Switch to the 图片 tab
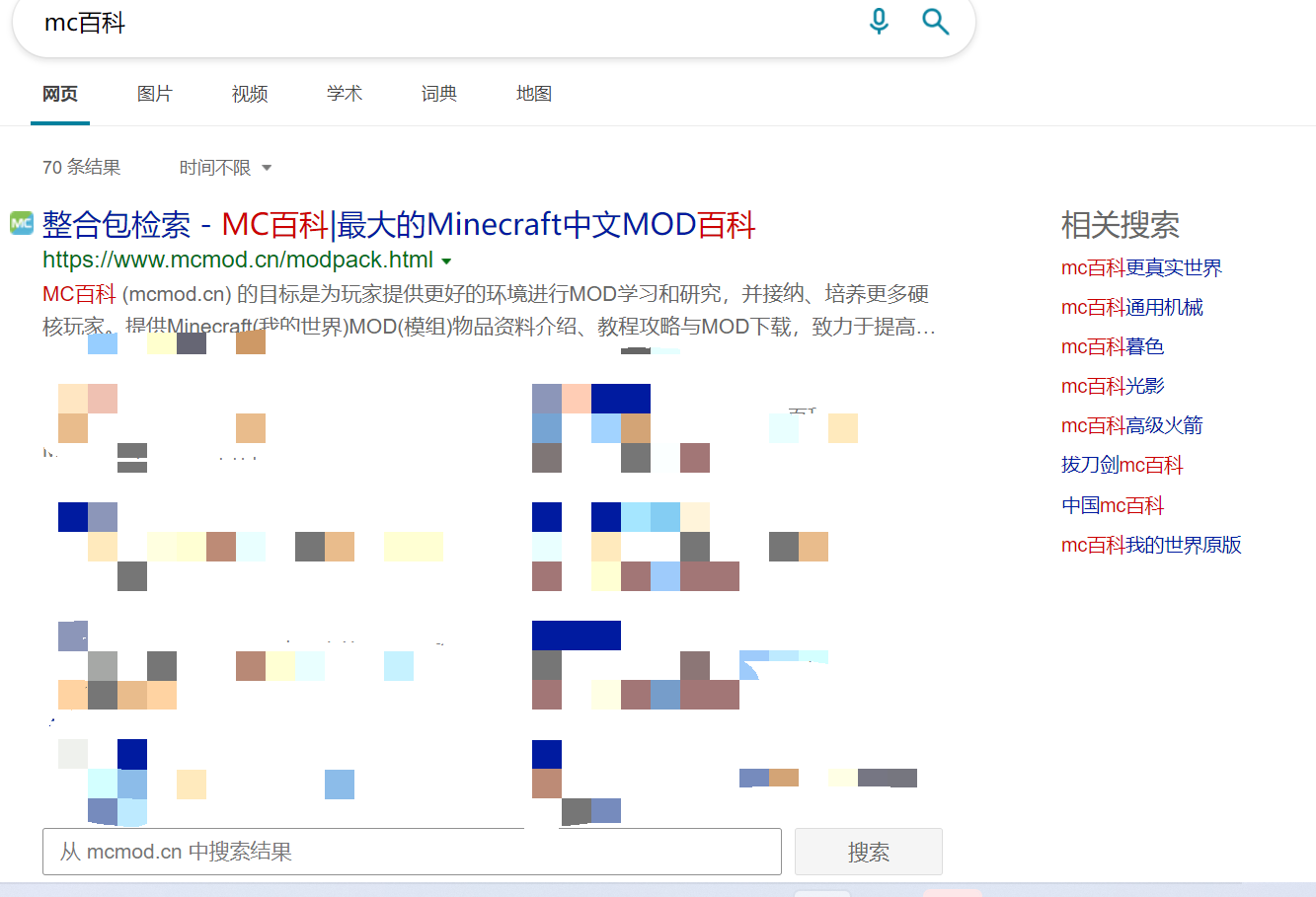Image resolution: width=1316 pixels, height=897 pixels. 155,94
